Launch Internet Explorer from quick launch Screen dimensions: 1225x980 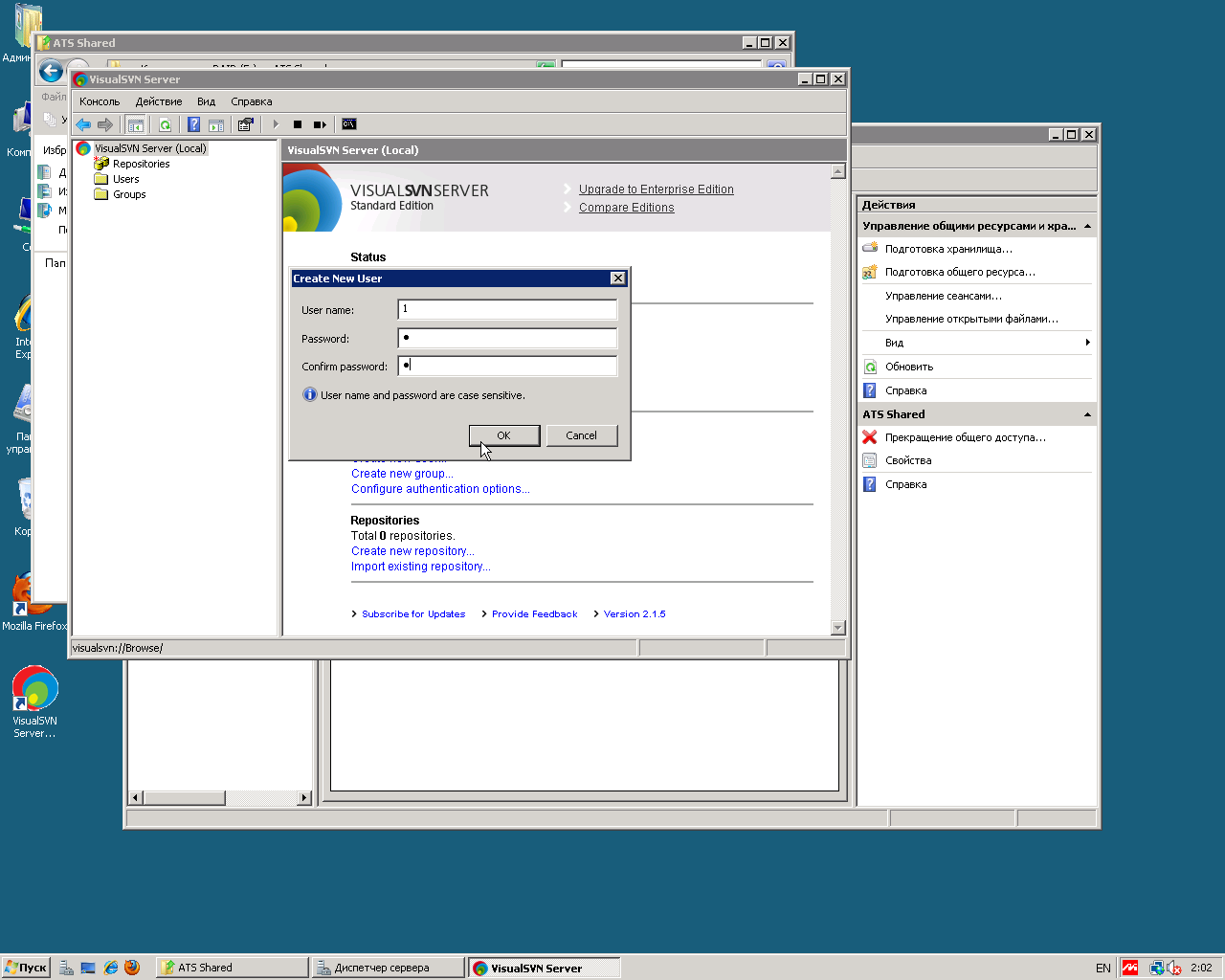[110, 968]
